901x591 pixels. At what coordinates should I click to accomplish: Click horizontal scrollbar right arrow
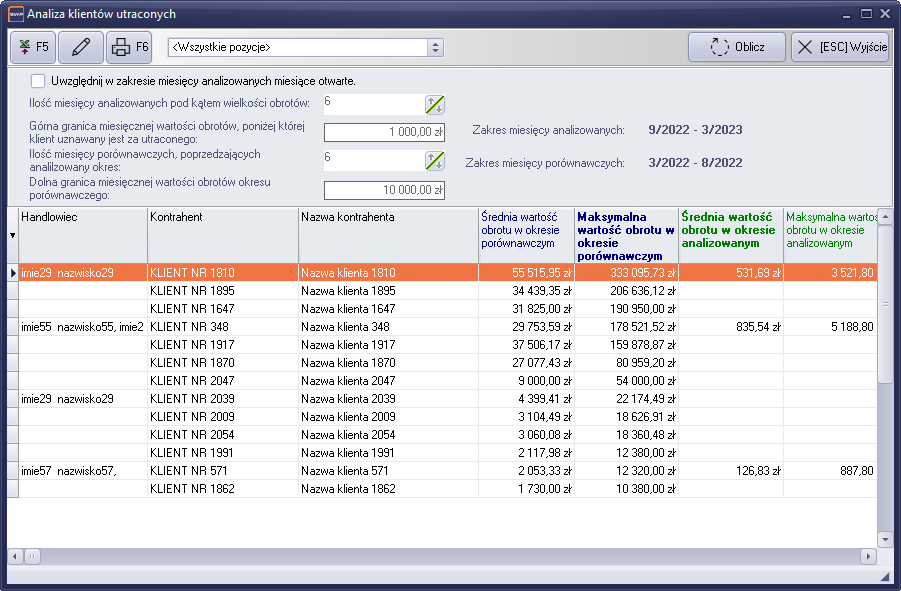[x=868, y=556]
